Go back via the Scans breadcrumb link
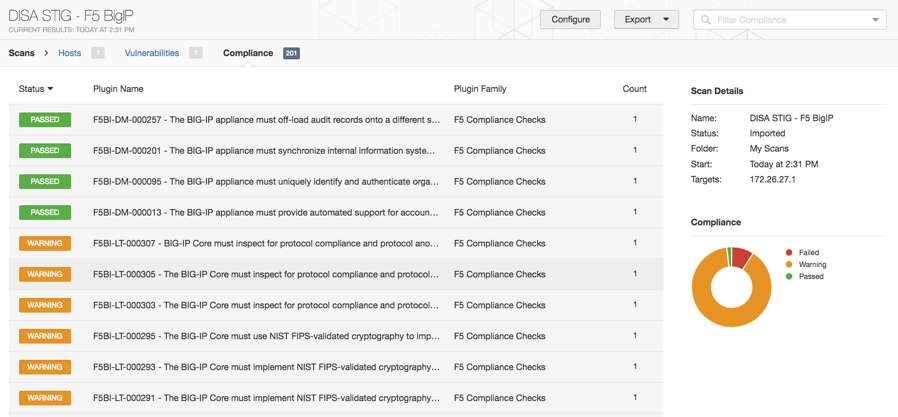The height and width of the screenshot is (417, 898). point(21,53)
